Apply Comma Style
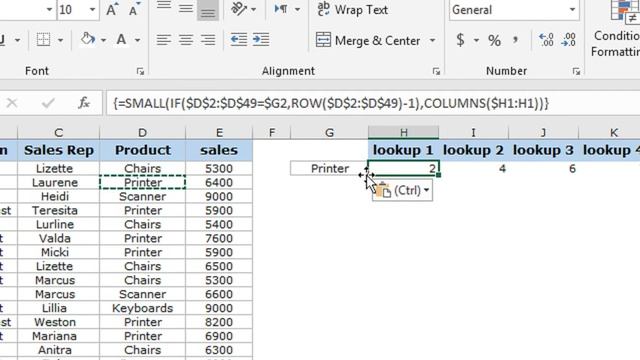Viewport: 640px width, 360px height. click(516, 40)
